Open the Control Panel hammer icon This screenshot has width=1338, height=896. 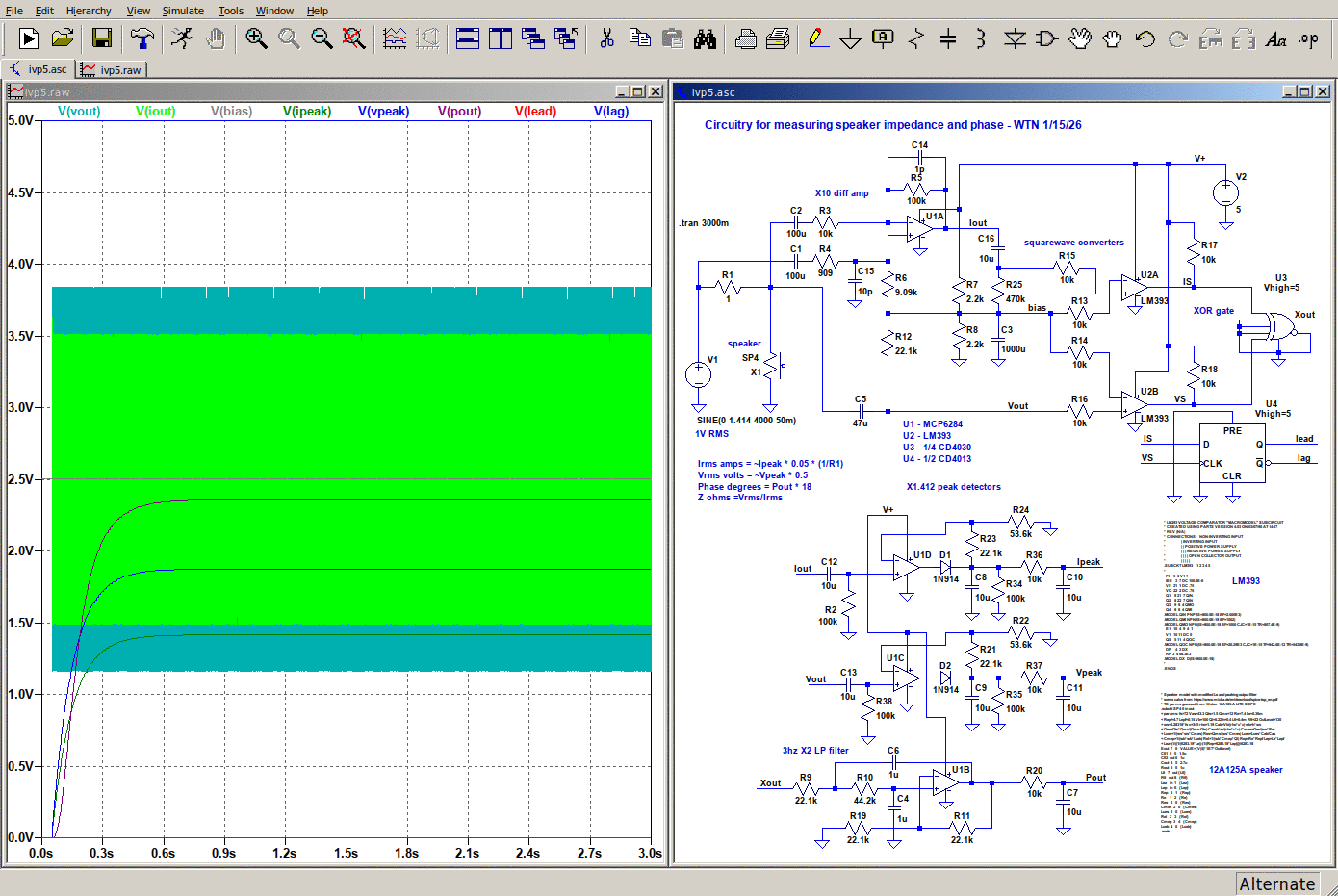click(142, 38)
